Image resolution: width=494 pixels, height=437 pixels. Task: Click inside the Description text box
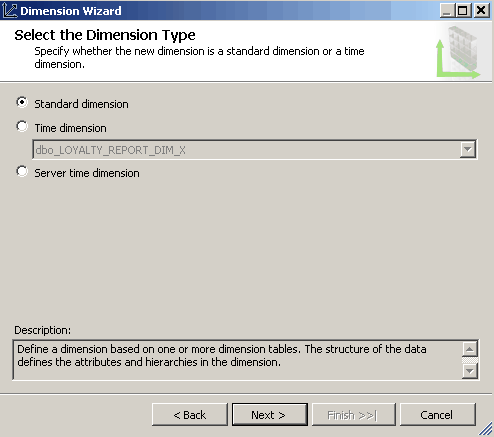[237, 360]
